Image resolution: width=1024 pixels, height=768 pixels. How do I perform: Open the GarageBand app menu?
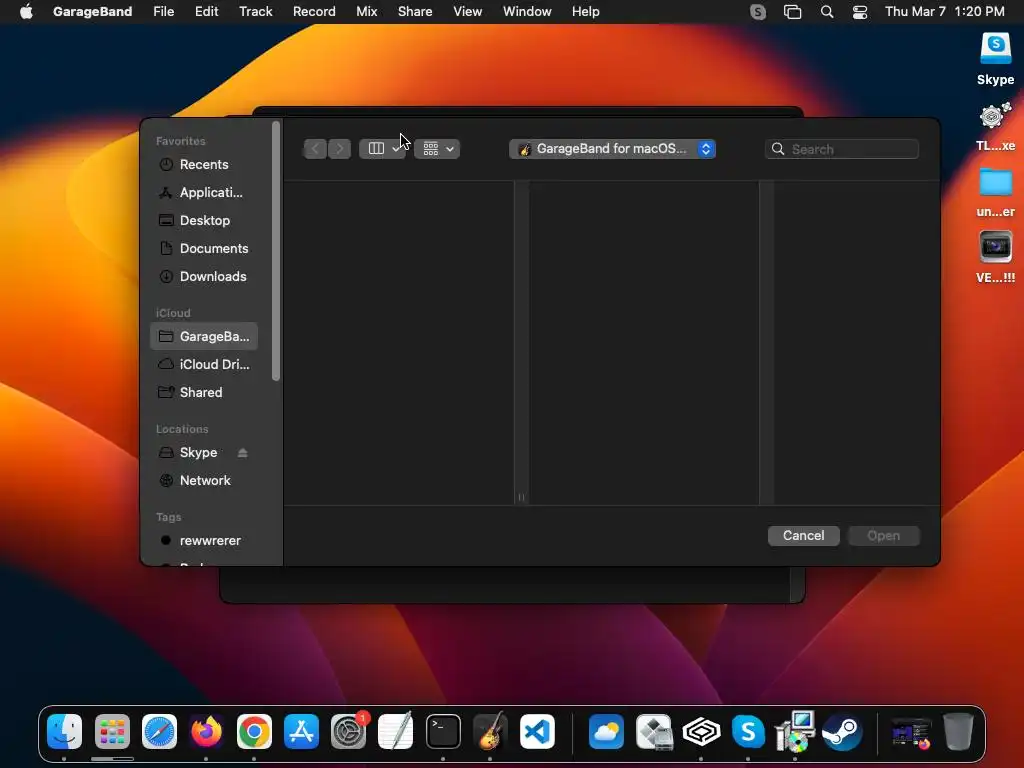[x=92, y=12]
